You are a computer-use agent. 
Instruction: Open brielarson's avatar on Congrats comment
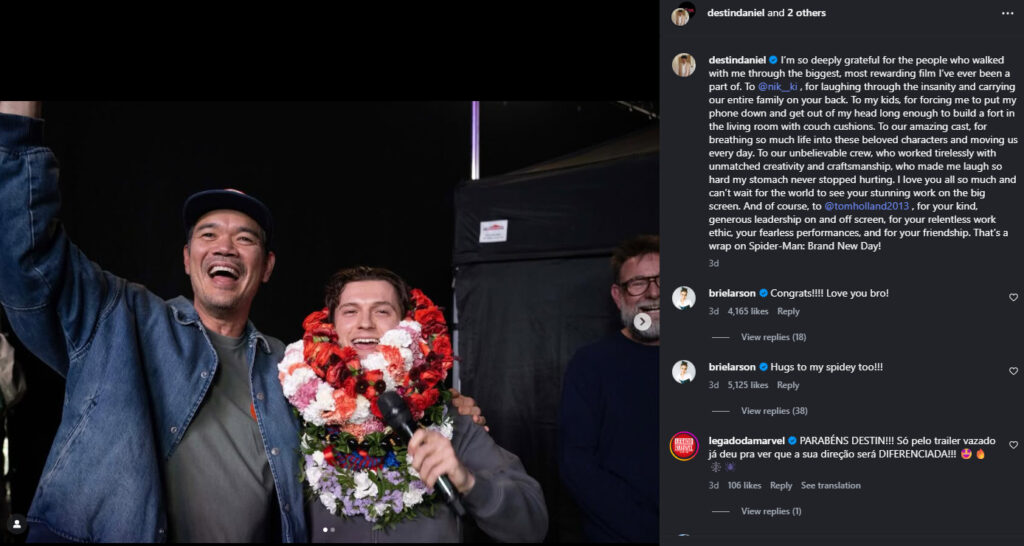684,298
